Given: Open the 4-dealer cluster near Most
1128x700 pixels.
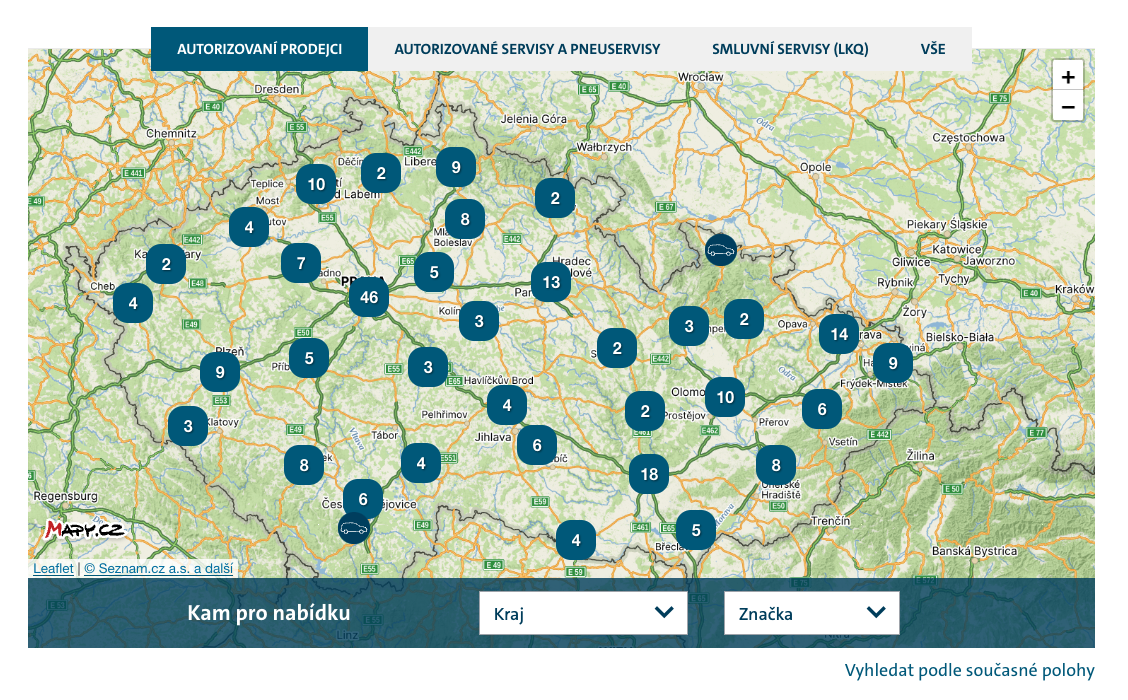Looking at the screenshot, I should [x=249, y=227].
